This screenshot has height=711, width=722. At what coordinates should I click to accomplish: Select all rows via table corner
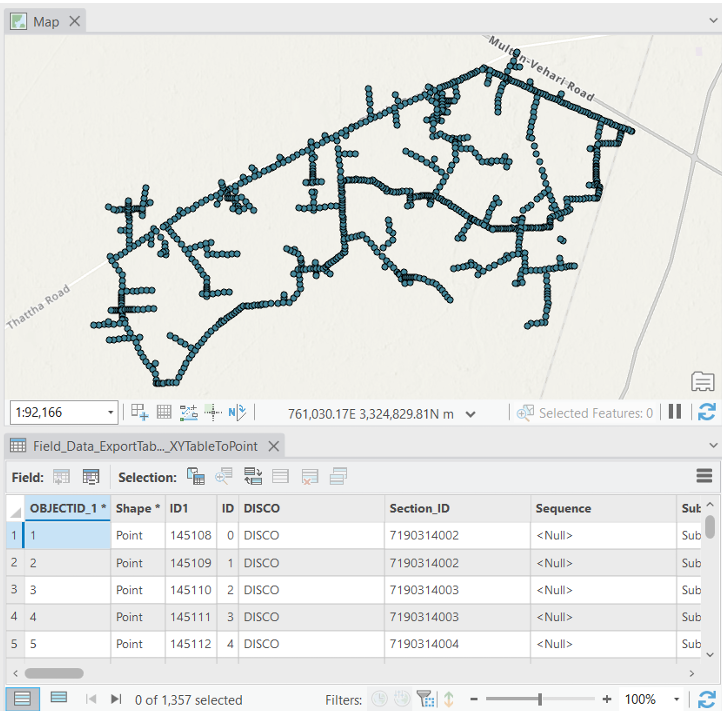(x=15, y=508)
